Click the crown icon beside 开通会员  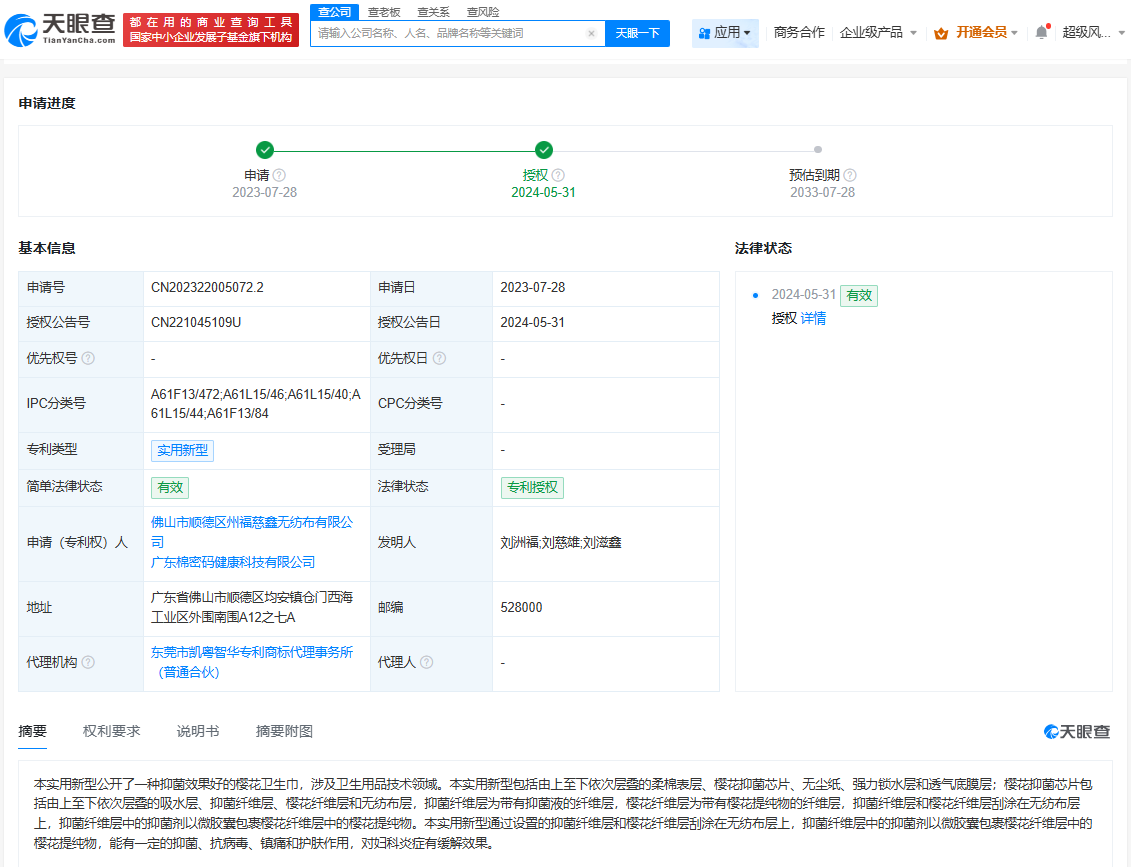(938, 32)
